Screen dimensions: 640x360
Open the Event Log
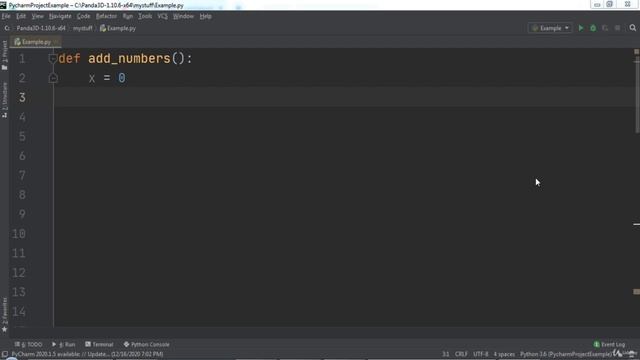click(609, 344)
